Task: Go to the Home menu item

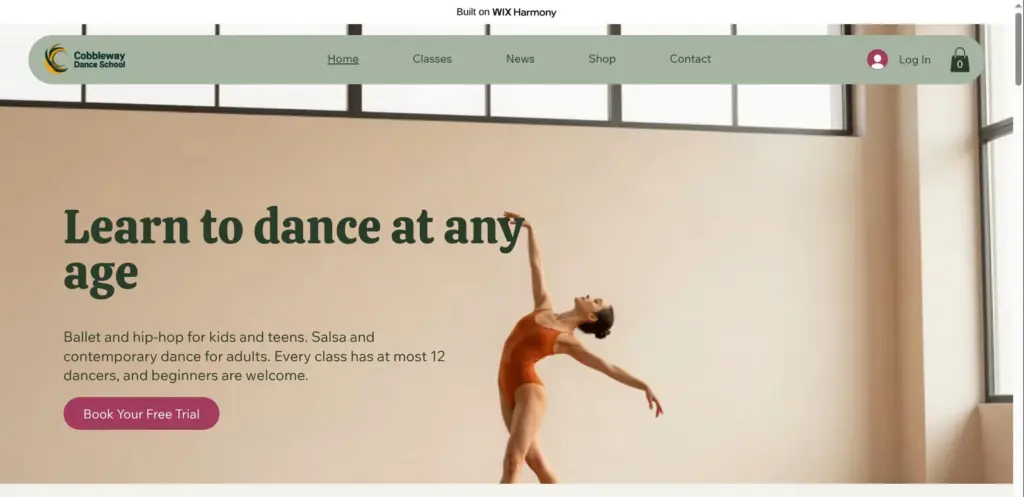Action: point(343,59)
